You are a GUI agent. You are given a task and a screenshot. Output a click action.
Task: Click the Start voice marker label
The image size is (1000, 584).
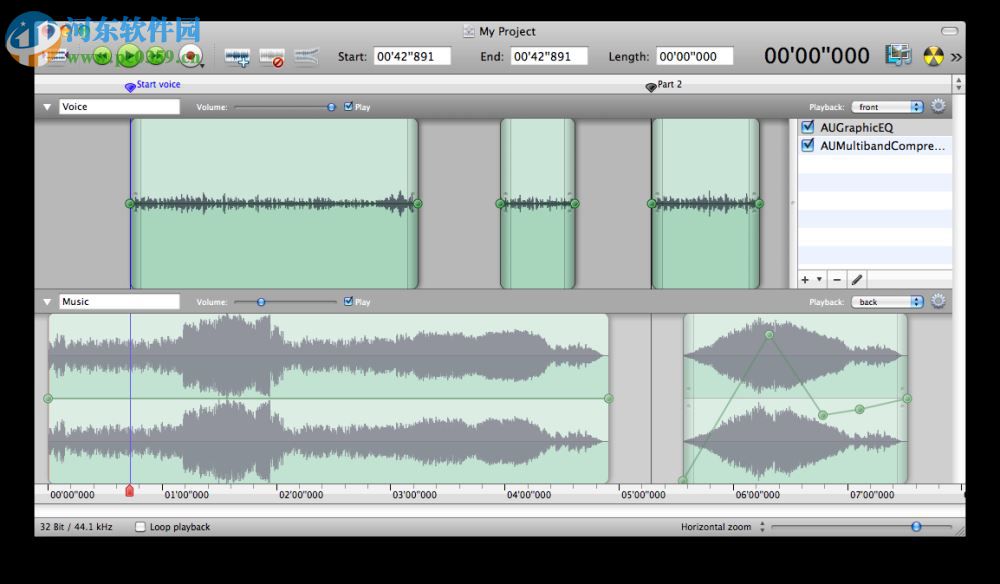coord(156,84)
